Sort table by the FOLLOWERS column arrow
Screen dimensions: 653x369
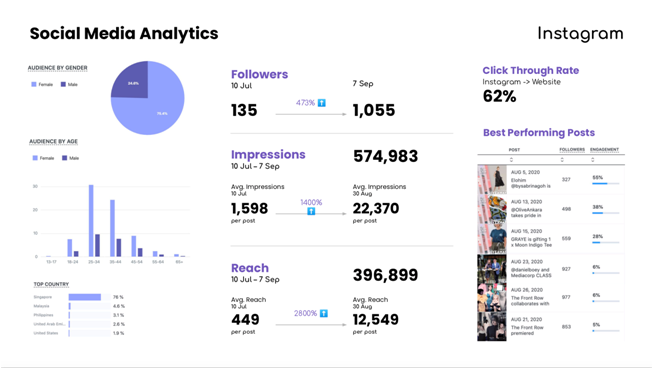coord(562,160)
